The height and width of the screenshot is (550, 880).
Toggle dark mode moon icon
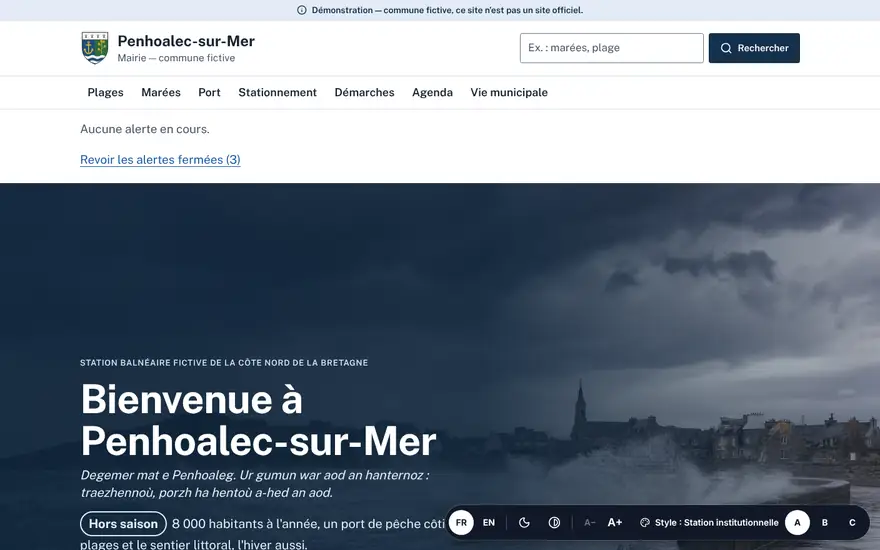click(524, 522)
